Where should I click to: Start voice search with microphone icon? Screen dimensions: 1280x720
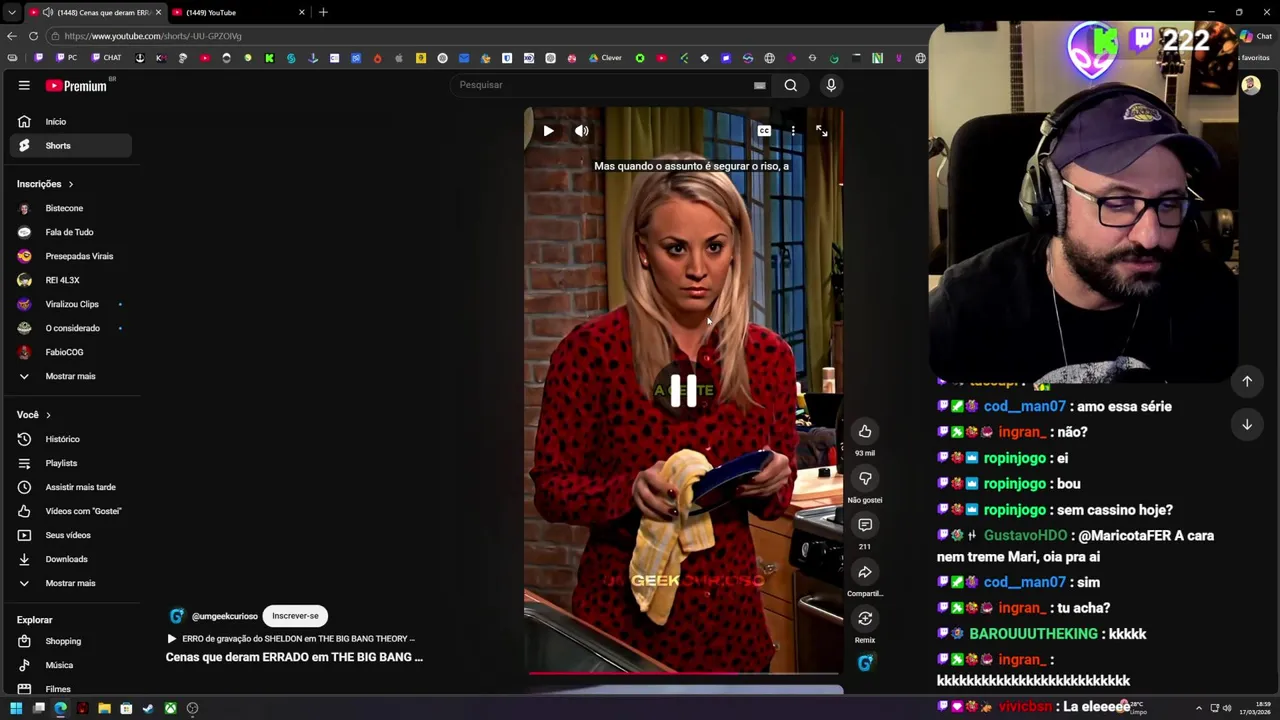(x=831, y=85)
